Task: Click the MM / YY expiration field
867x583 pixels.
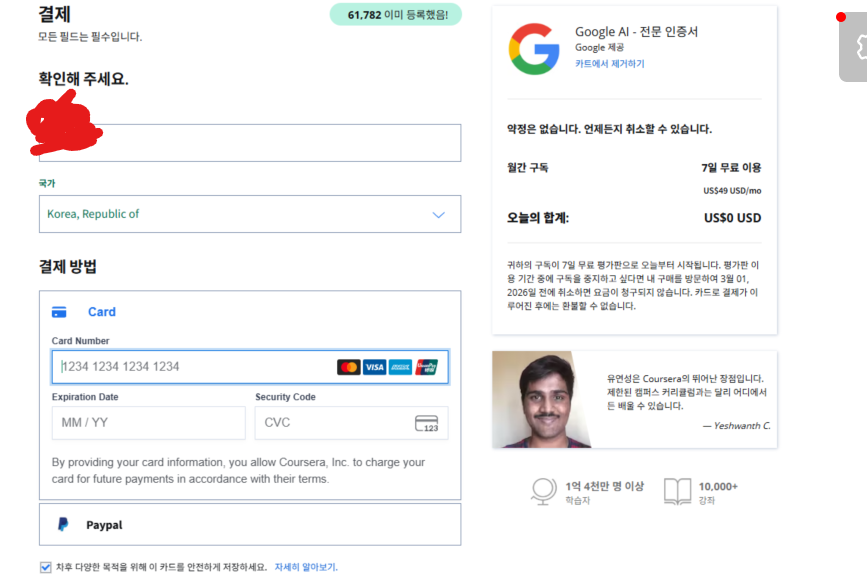Action: (x=149, y=423)
